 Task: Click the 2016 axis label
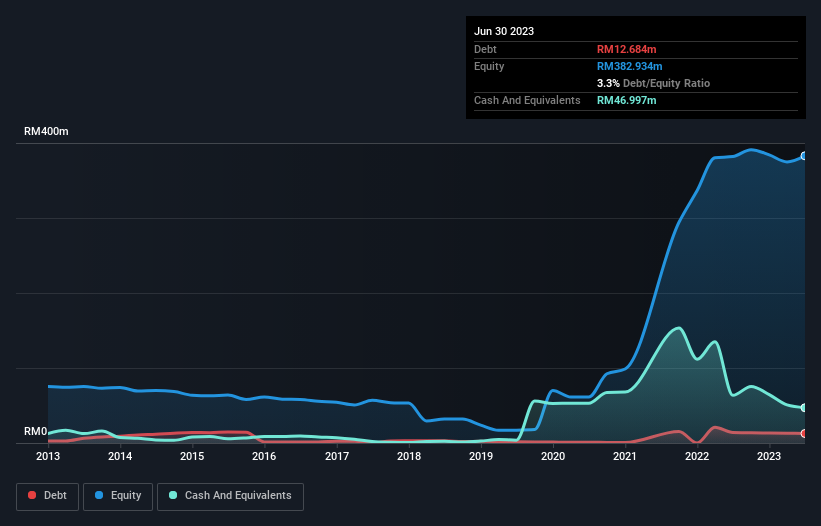(x=264, y=456)
